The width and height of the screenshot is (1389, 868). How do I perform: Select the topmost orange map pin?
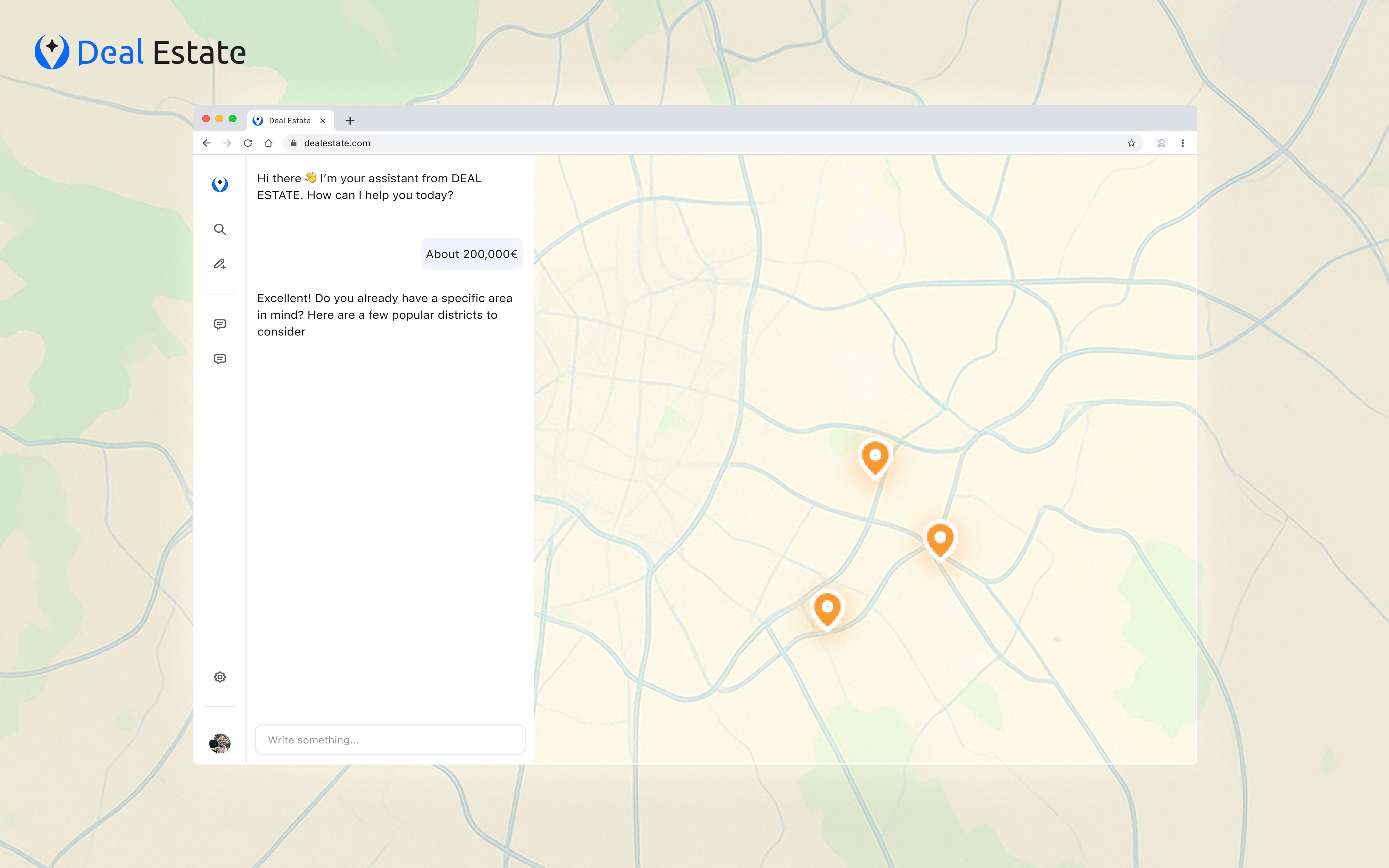point(875,457)
